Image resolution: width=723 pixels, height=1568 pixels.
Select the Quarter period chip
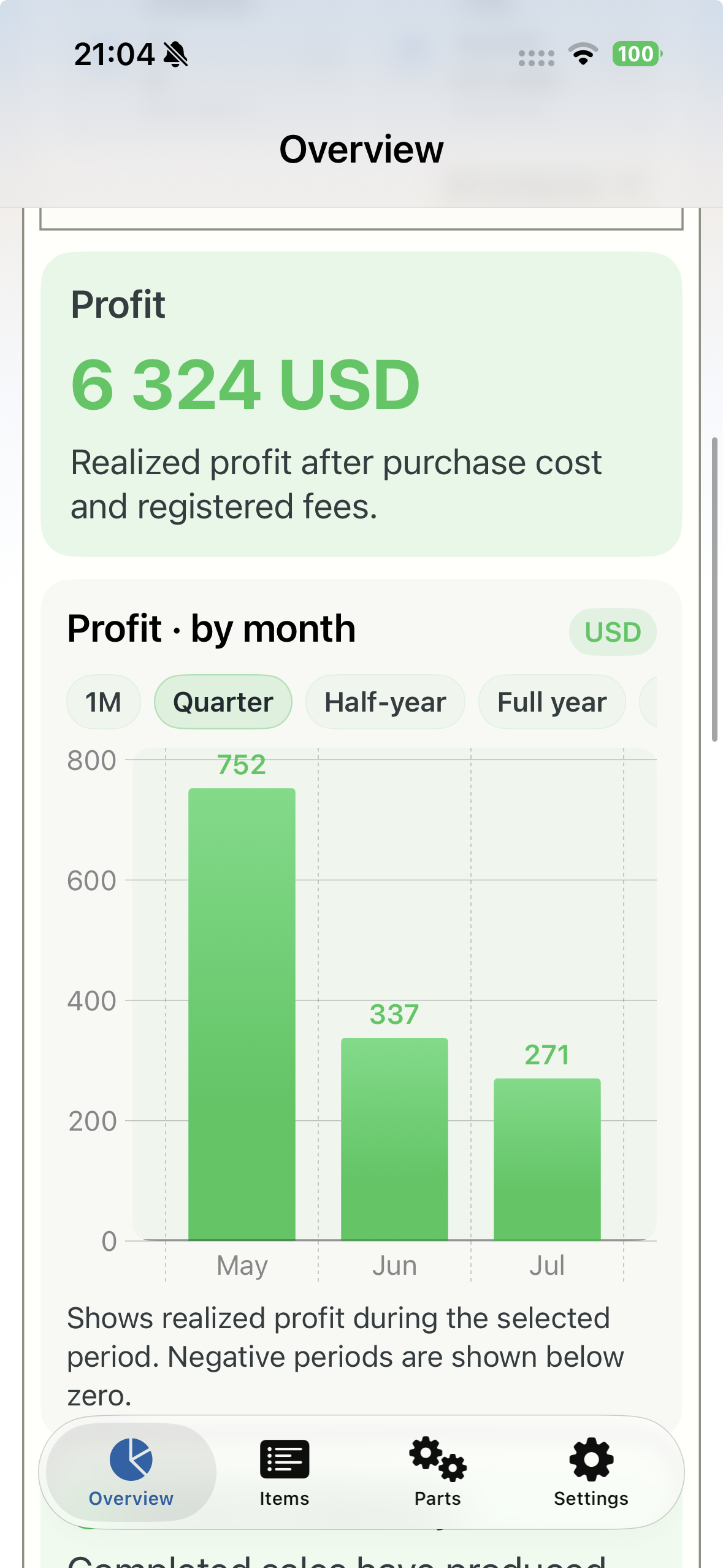[x=223, y=702]
